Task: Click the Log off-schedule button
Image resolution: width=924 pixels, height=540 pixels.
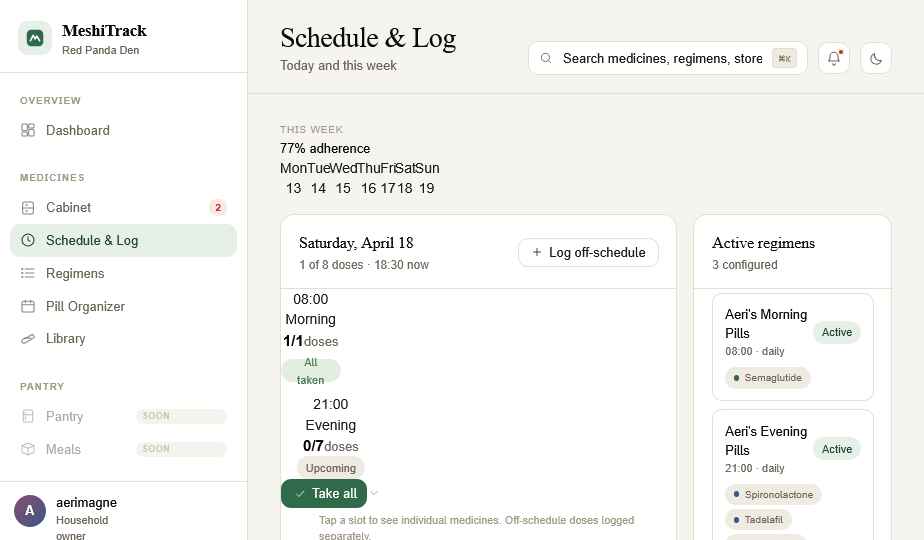Action: click(x=588, y=252)
